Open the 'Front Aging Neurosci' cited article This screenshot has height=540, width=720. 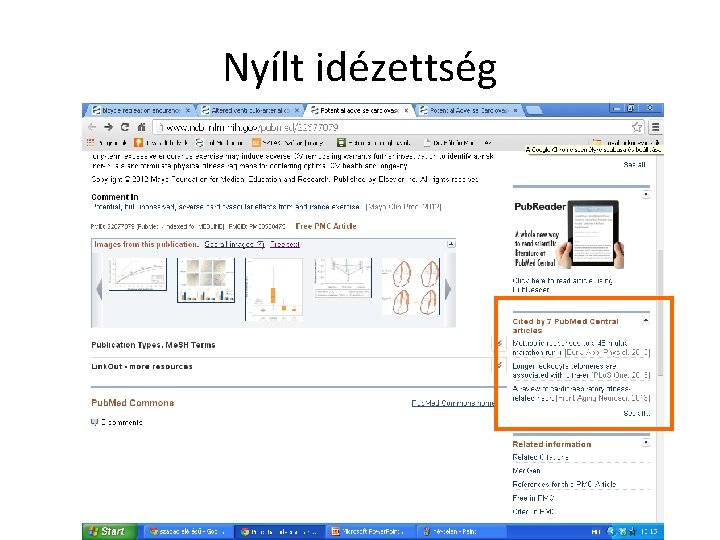coord(581,394)
